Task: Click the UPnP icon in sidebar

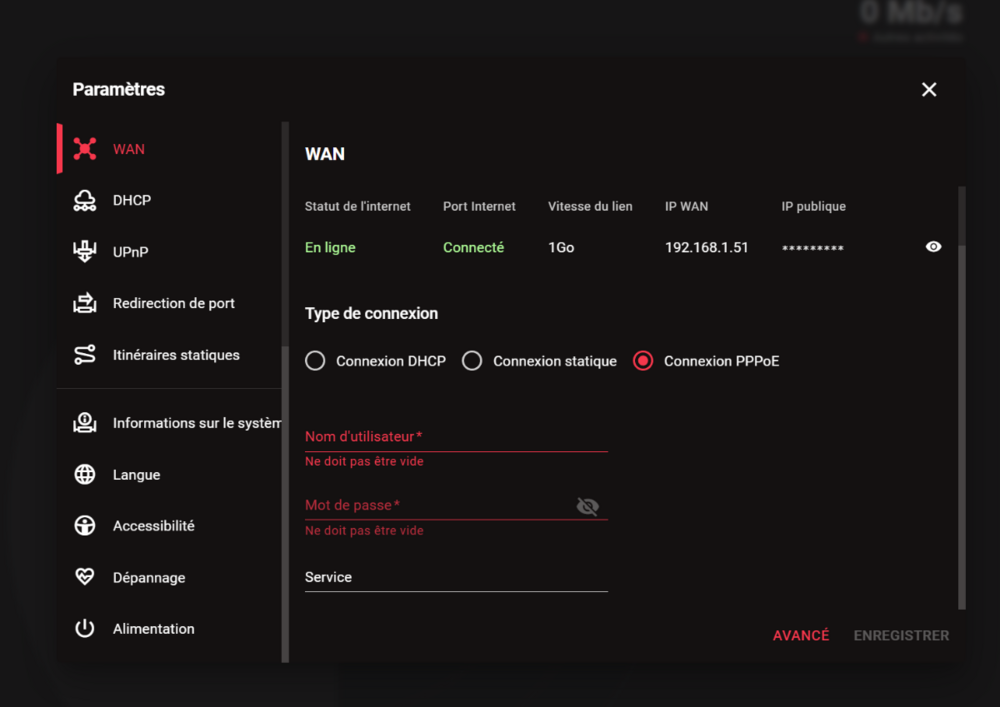Action: click(85, 252)
